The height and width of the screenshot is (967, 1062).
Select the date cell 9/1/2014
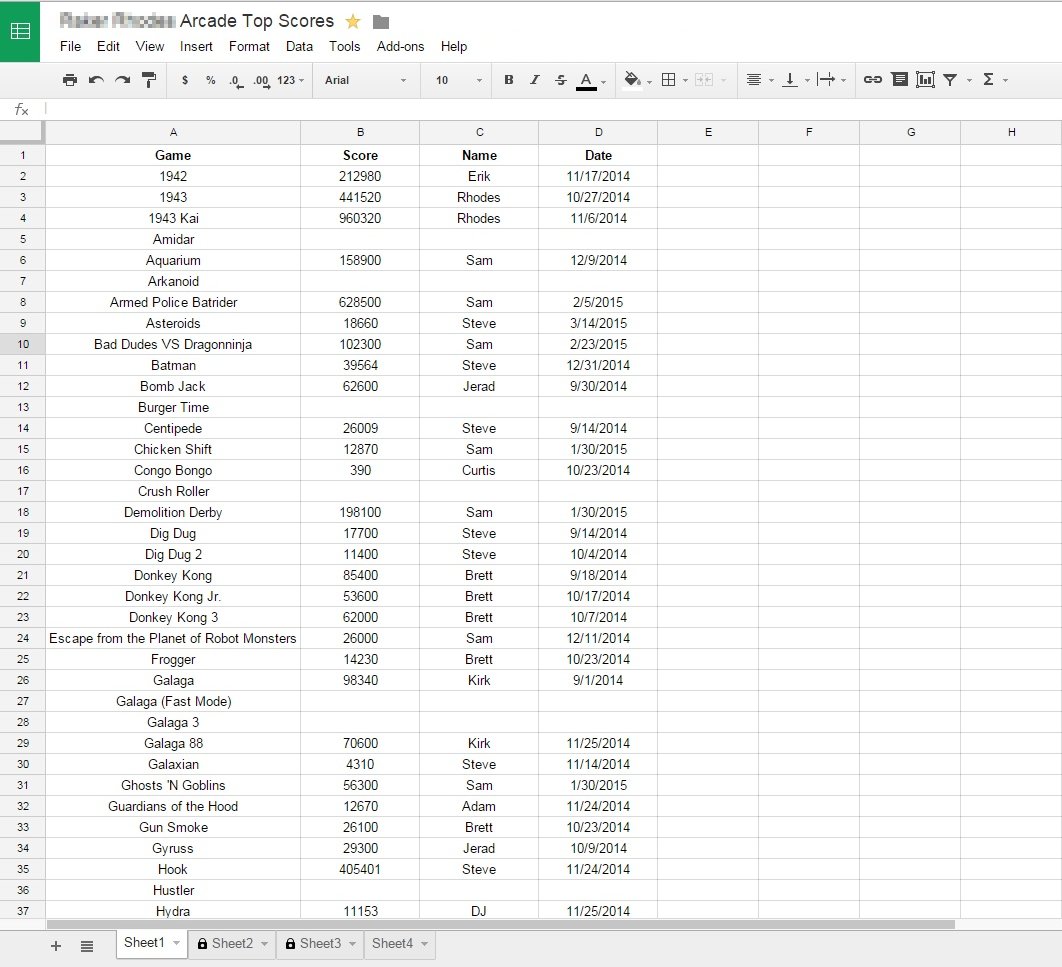(598, 680)
